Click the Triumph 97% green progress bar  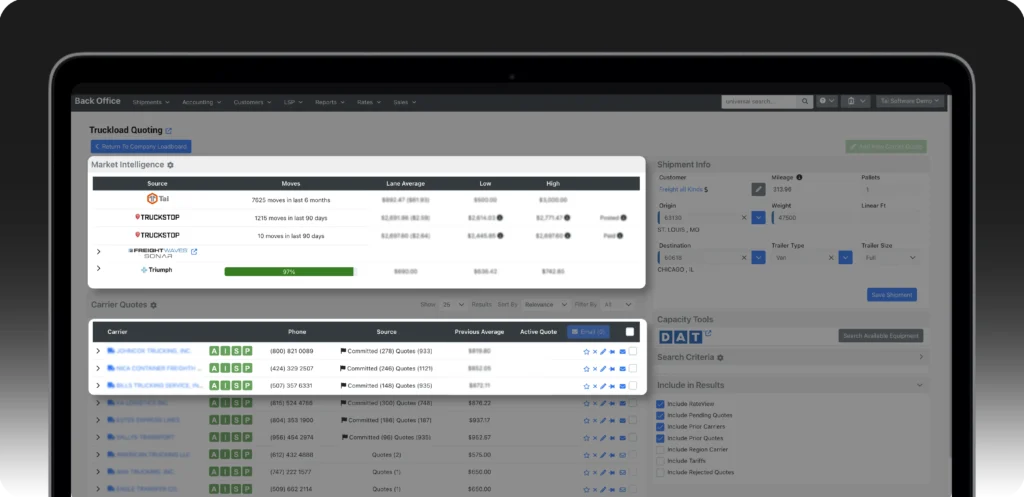click(289, 271)
